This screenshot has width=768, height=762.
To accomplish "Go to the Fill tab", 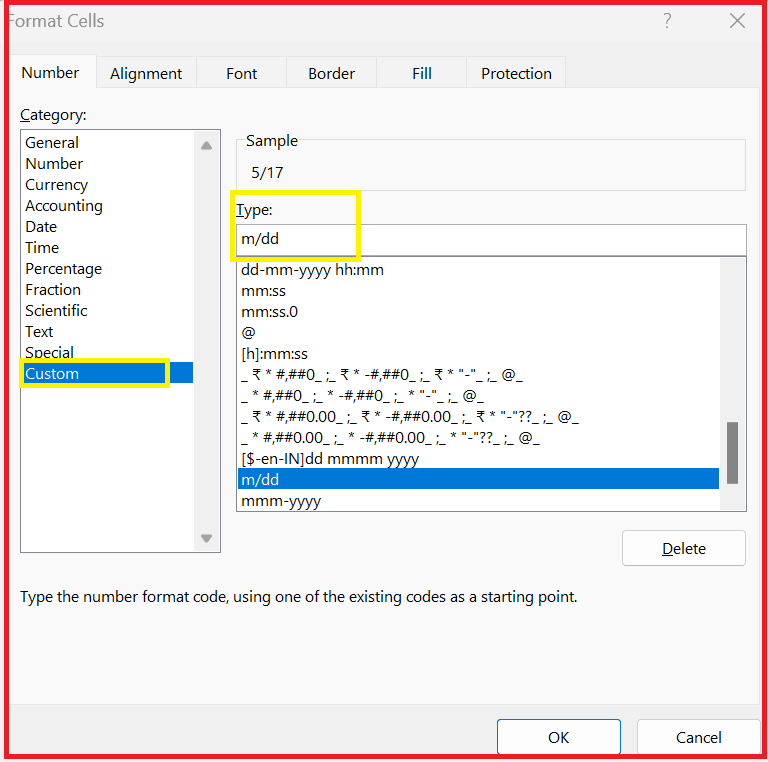I will point(422,73).
